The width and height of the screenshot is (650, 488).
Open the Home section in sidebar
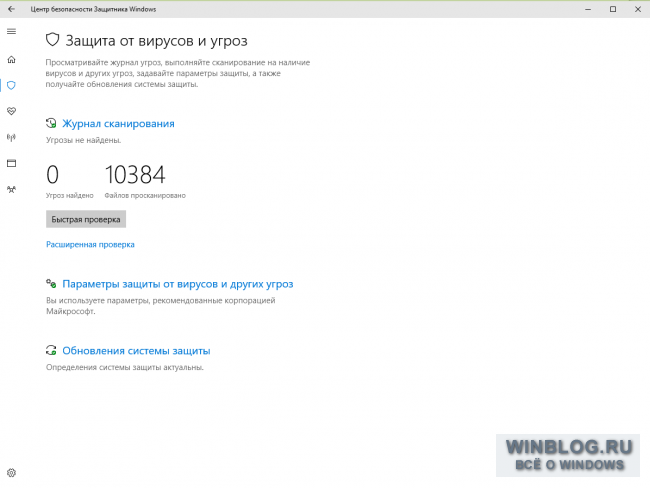(x=11, y=59)
